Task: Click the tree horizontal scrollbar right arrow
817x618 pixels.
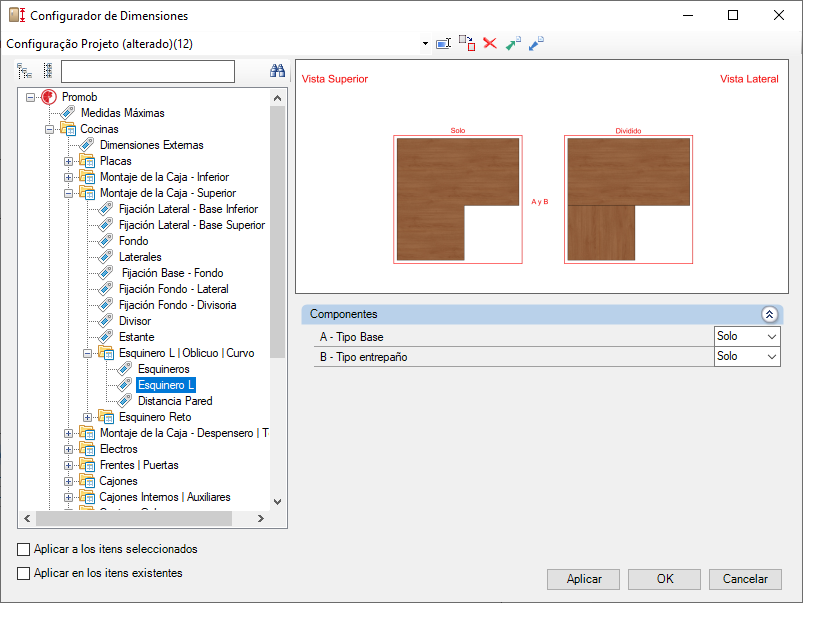Action: point(261,518)
